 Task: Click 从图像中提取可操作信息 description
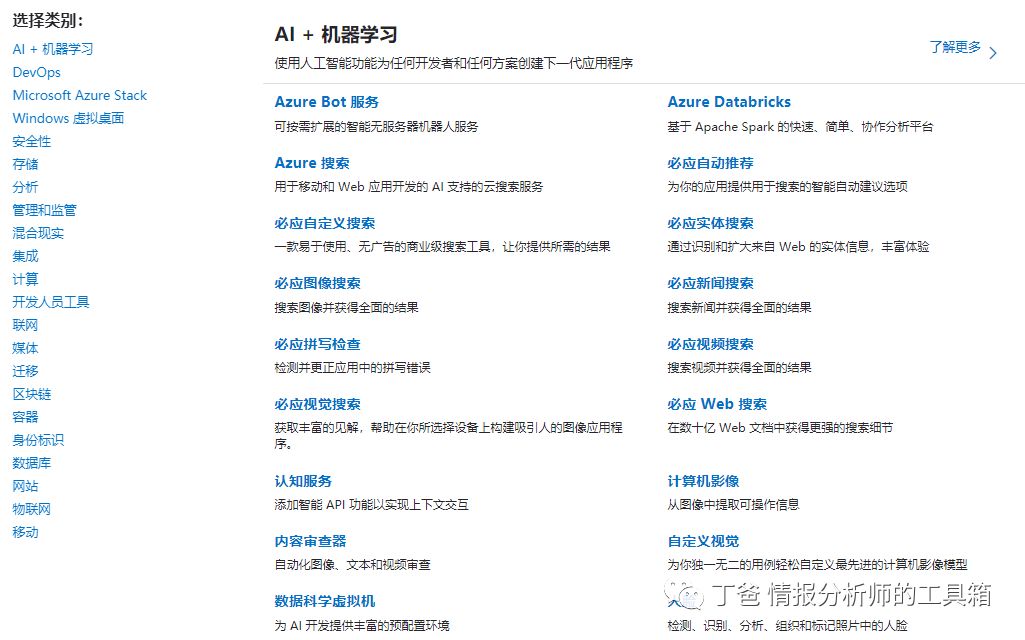[733, 505]
